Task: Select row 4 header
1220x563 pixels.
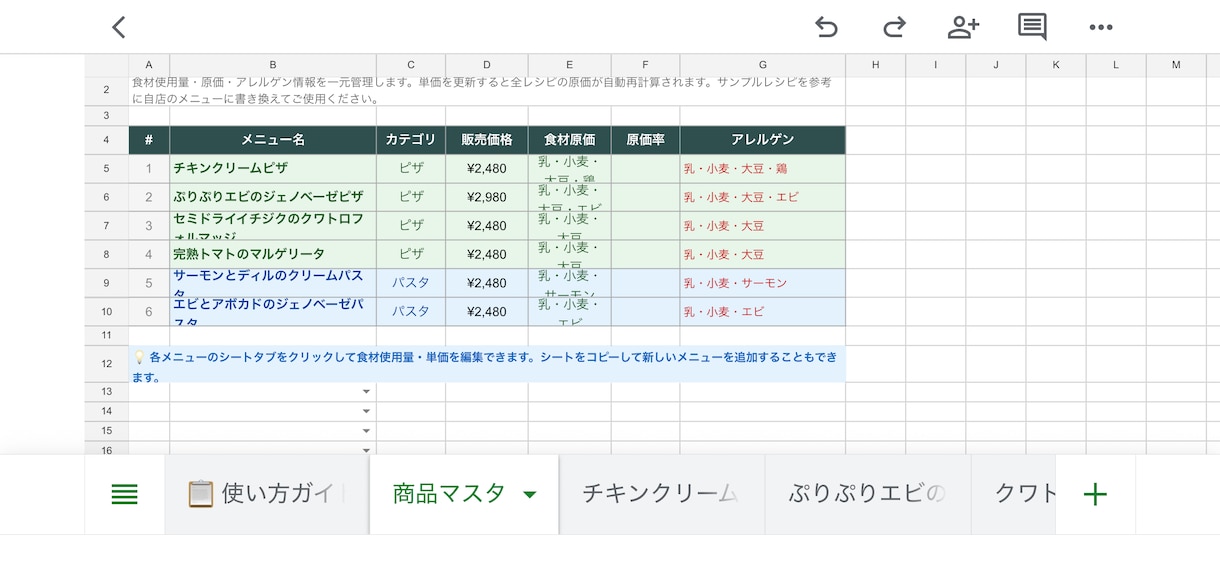Action: [x=106, y=140]
